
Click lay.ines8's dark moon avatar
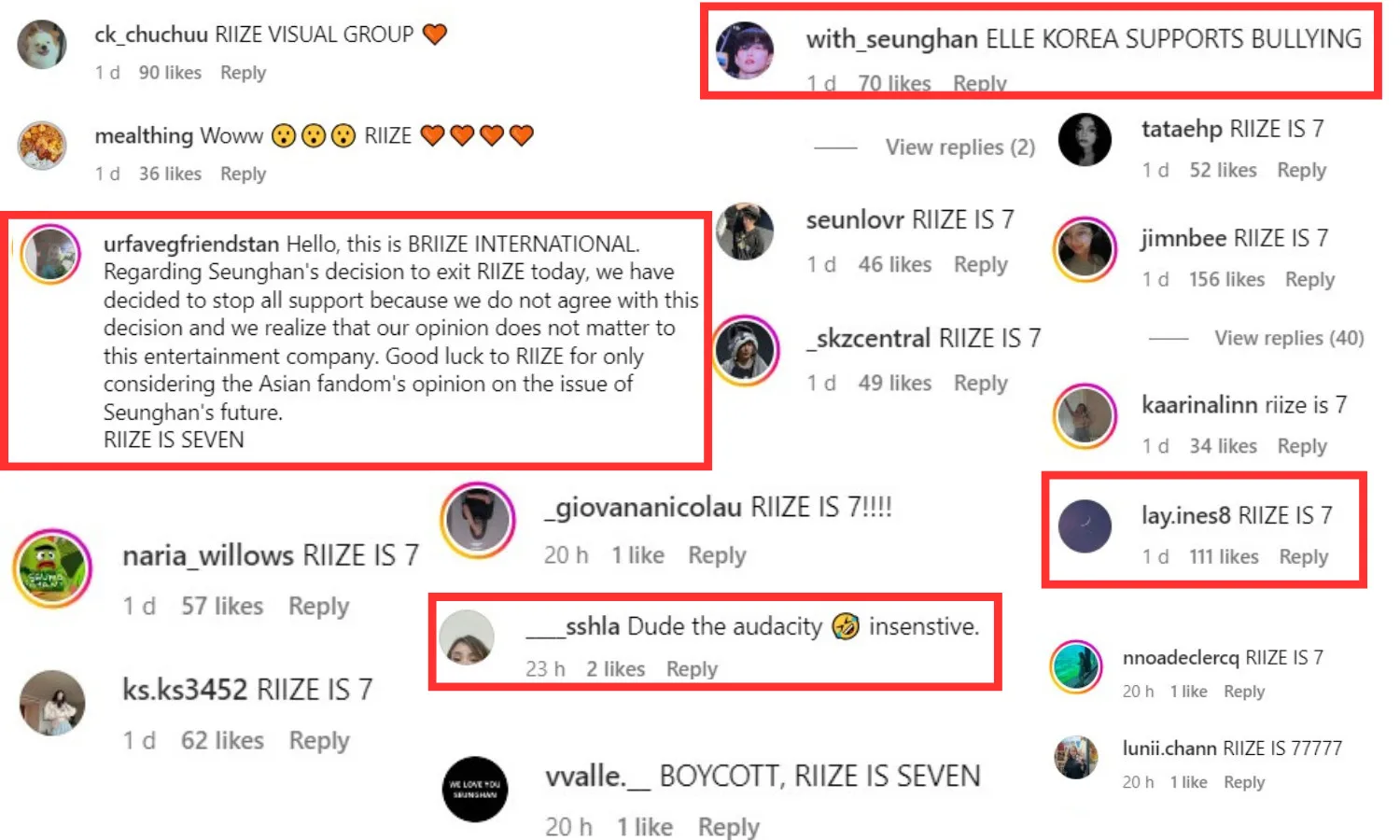coord(1085,526)
